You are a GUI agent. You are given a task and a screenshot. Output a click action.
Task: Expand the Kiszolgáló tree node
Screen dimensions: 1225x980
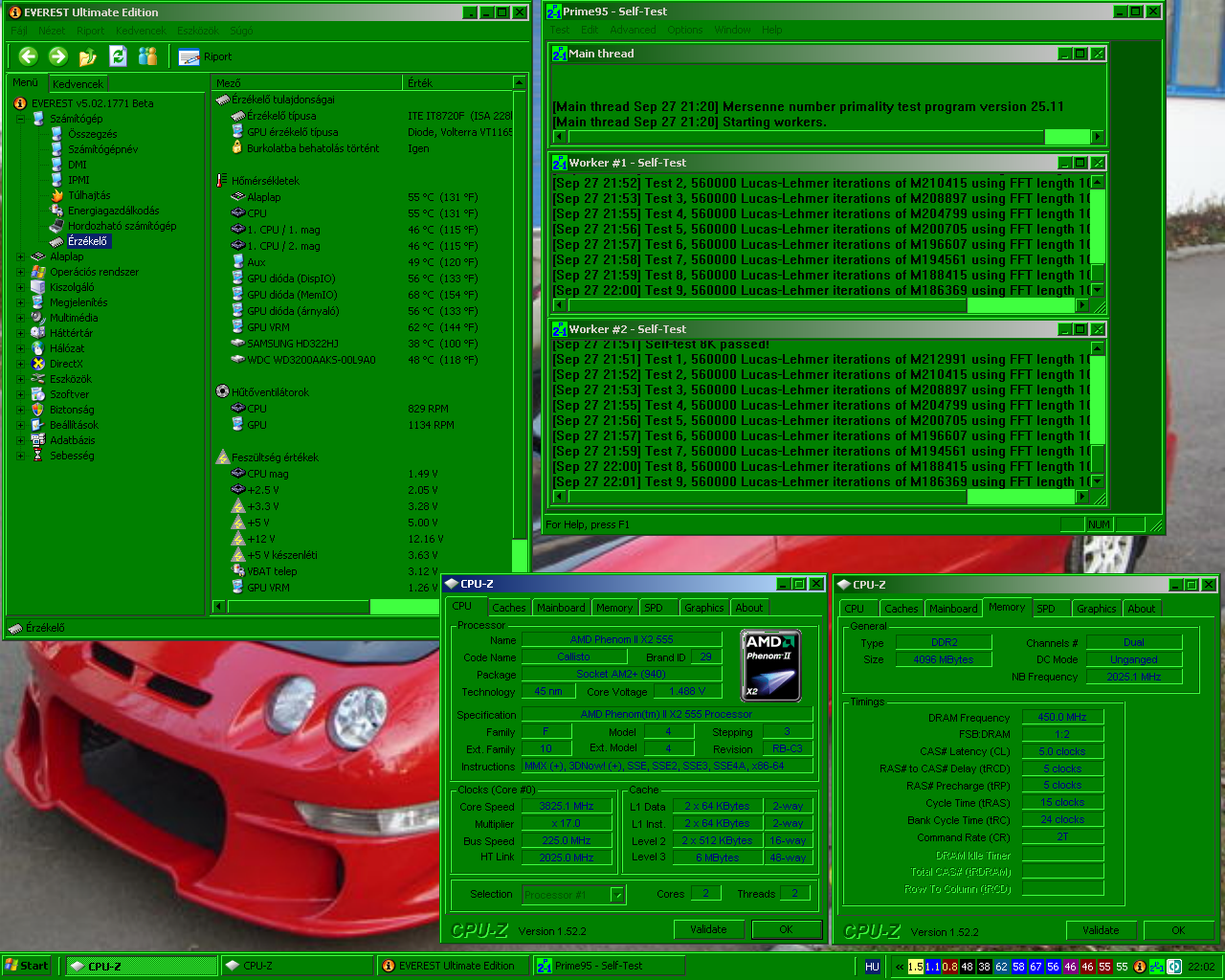coord(20,287)
